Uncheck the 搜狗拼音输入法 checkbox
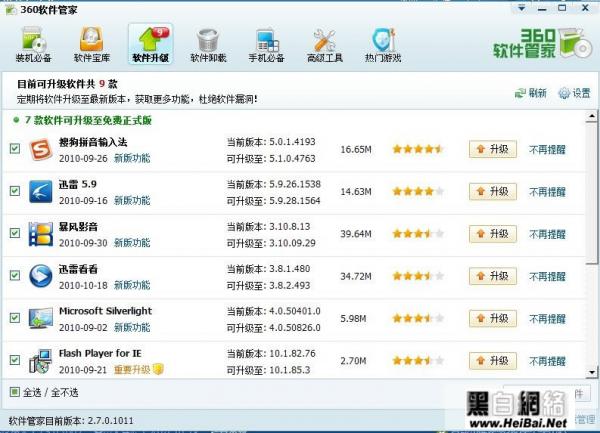 point(14,149)
